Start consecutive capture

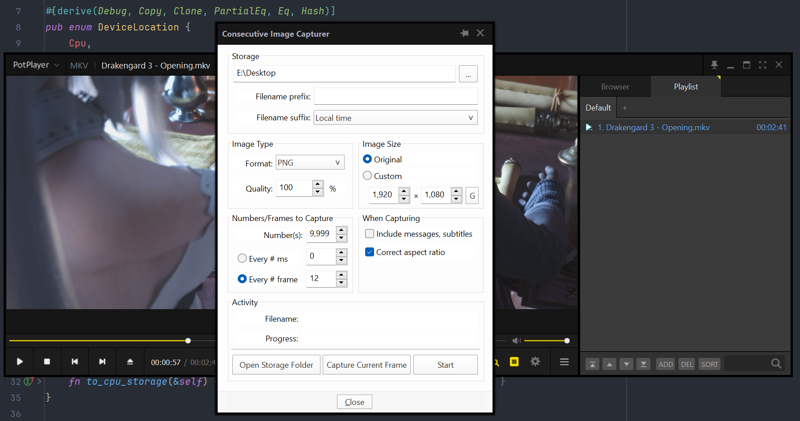445,365
